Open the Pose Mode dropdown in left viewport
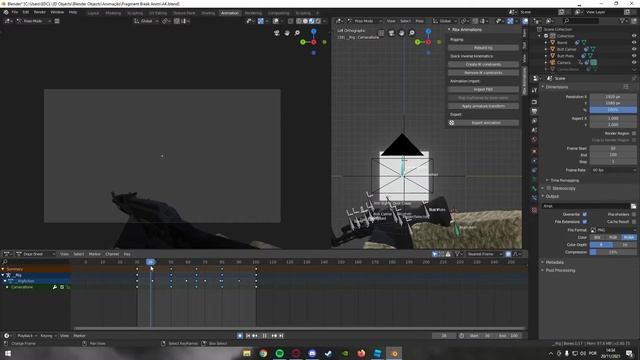 coord(33,21)
